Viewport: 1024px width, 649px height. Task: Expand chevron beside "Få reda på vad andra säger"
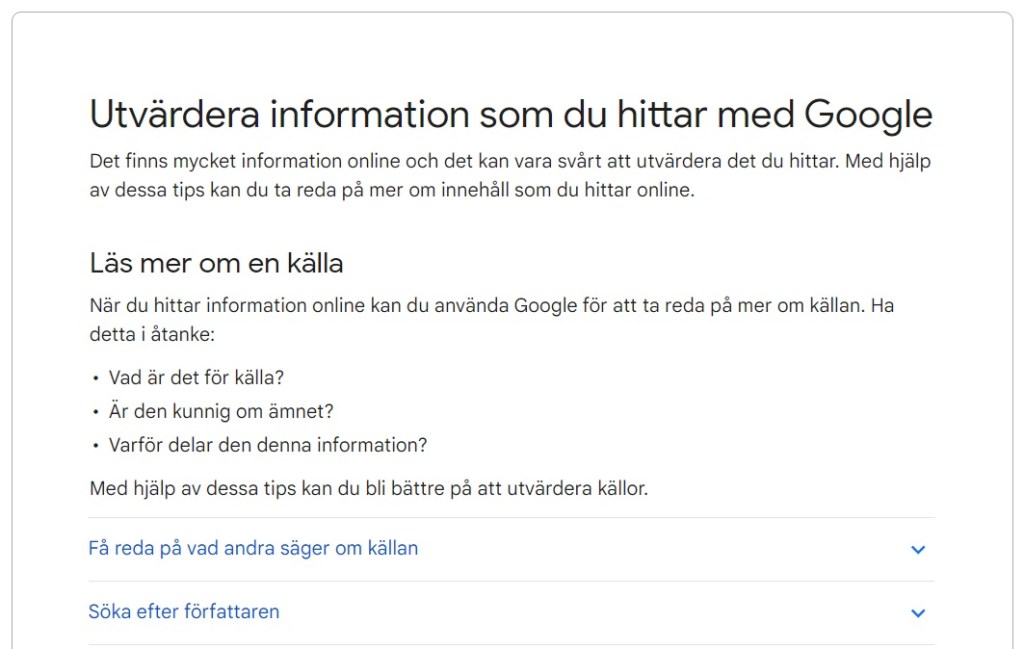coord(918,549)
